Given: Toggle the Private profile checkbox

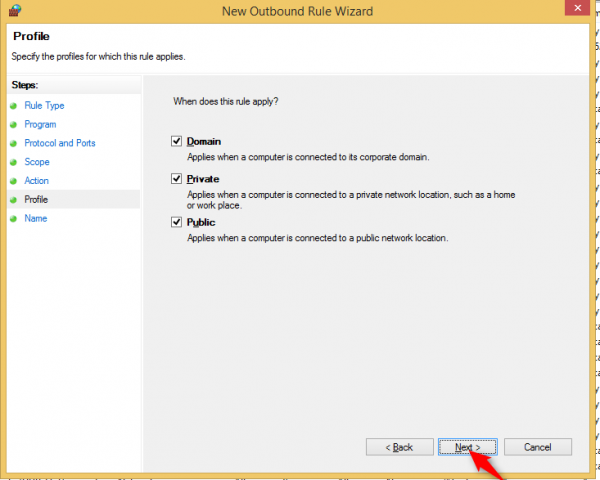Looking at the screenshot, I should (178, 179).
